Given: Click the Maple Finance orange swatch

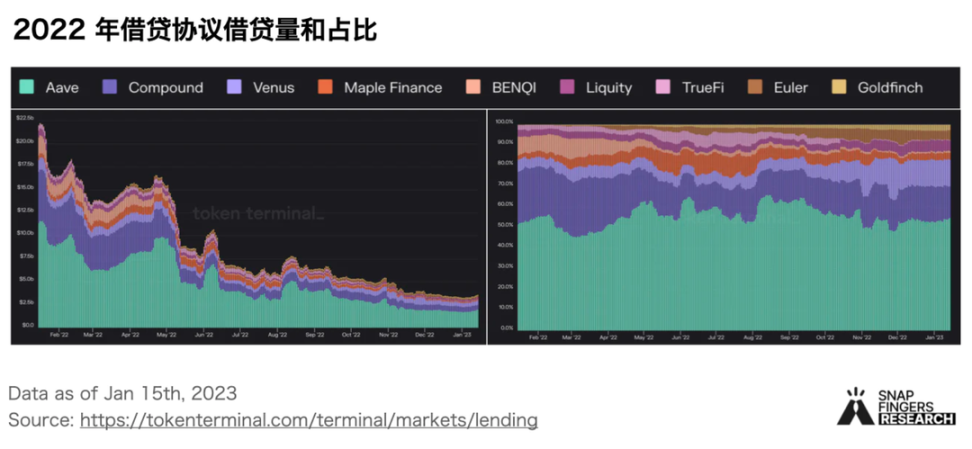Looking at the screenshot, I should (x=325, y=87).
